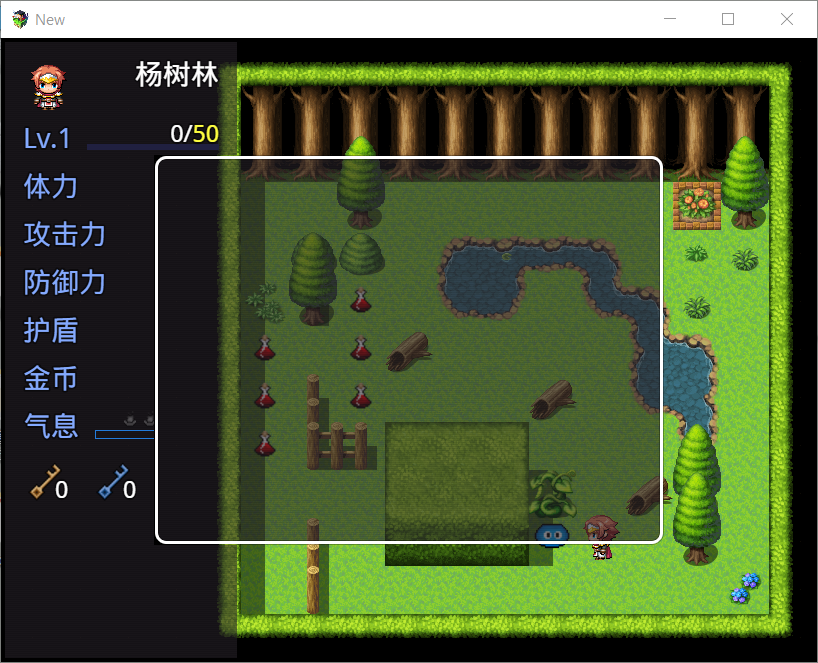Click the 0/50 experience value
Viewport: 818px width, 663px height.
point(195,134)
